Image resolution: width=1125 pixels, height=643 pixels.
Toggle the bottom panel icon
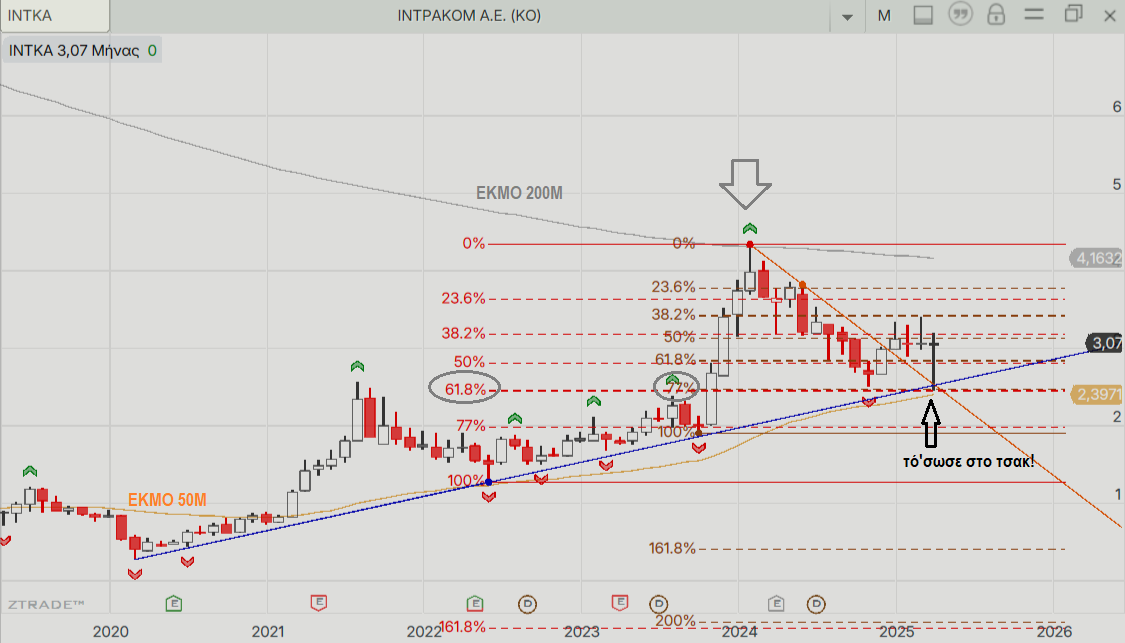pyautogui.click(x=923, y=15)
